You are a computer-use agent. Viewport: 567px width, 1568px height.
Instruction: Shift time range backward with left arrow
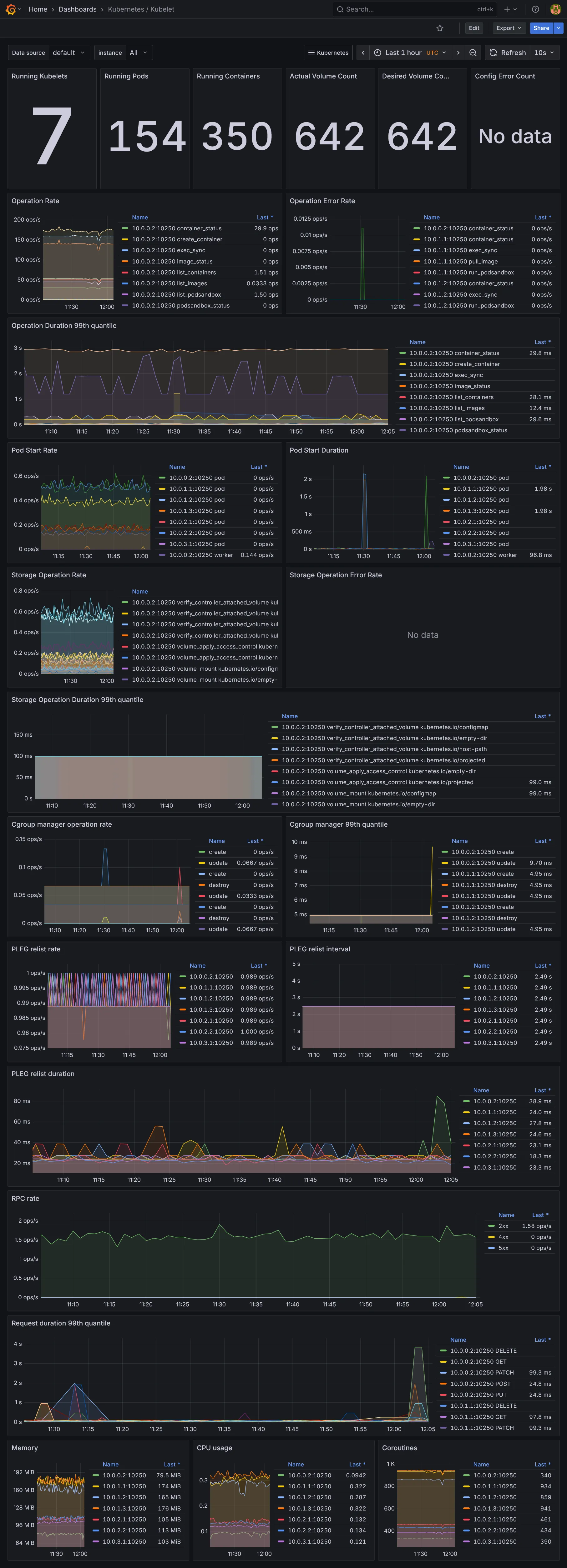tap(363, 53)
